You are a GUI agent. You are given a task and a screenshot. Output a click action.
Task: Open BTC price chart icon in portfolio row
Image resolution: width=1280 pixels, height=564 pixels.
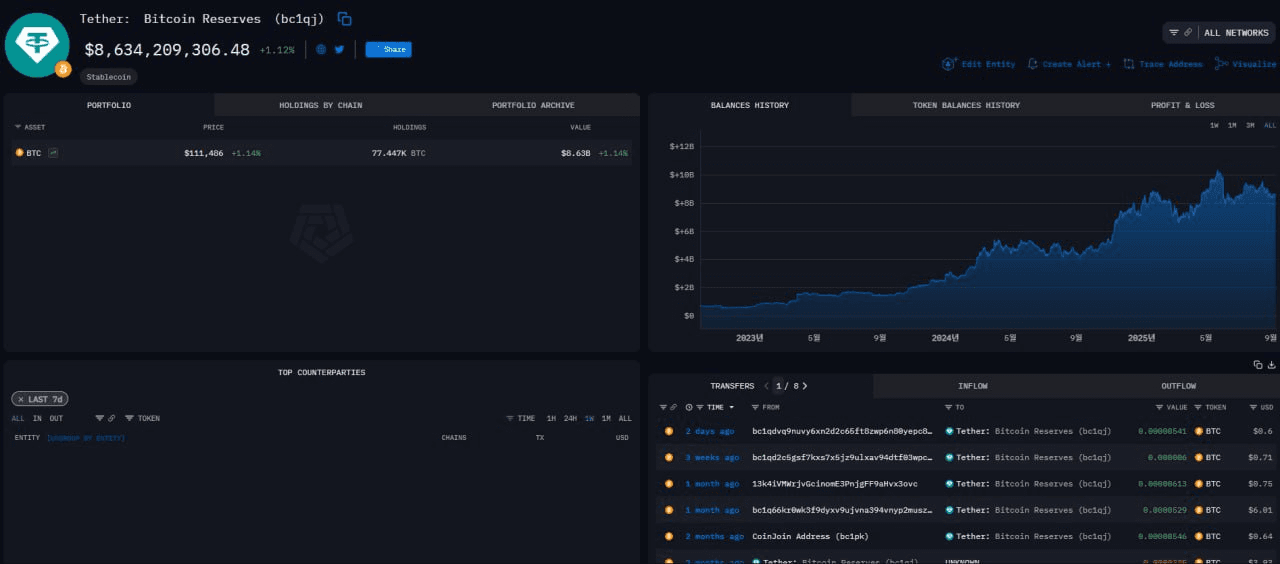click(x=52, y=153)
